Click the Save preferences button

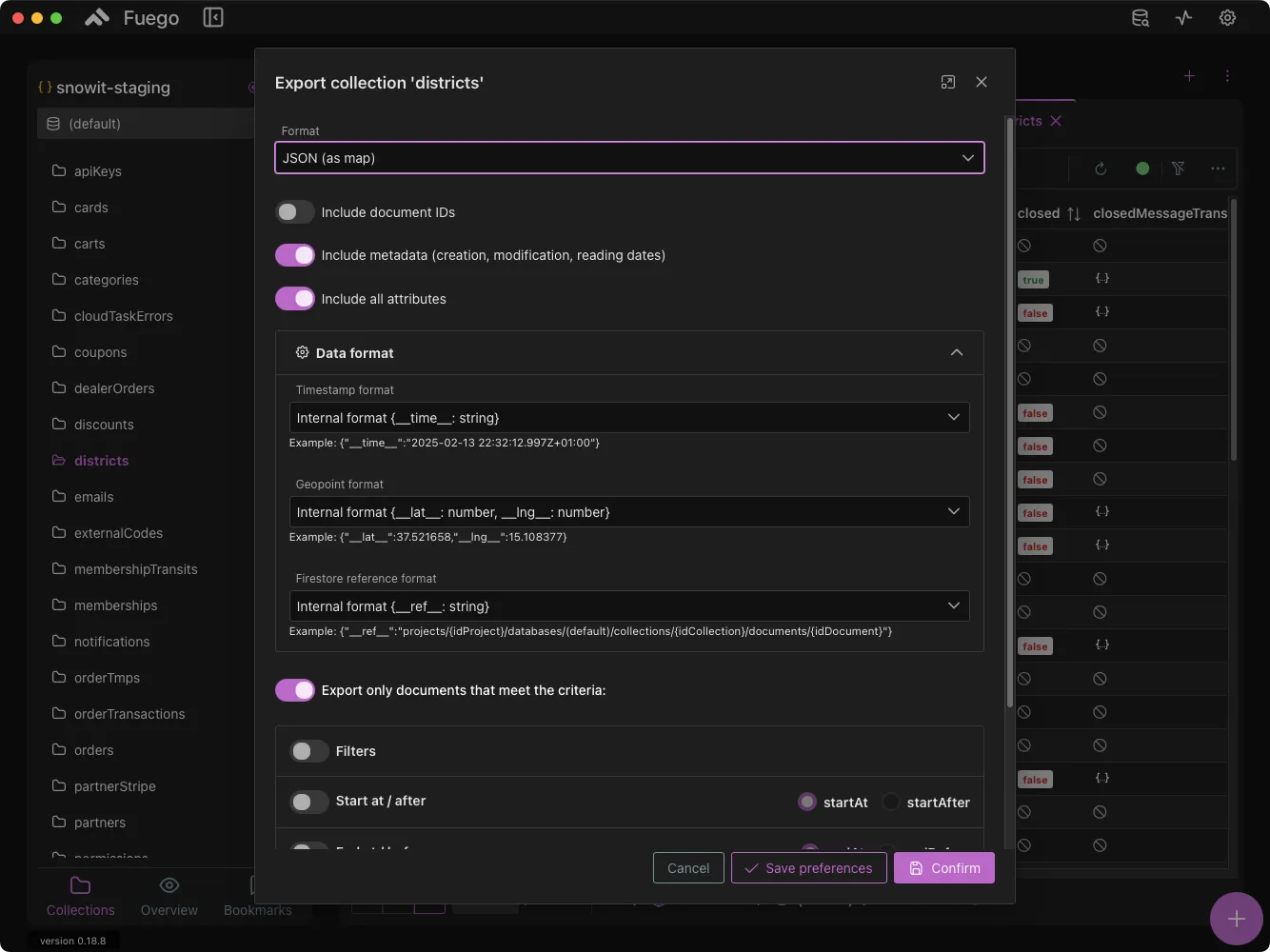coord(808,867)
